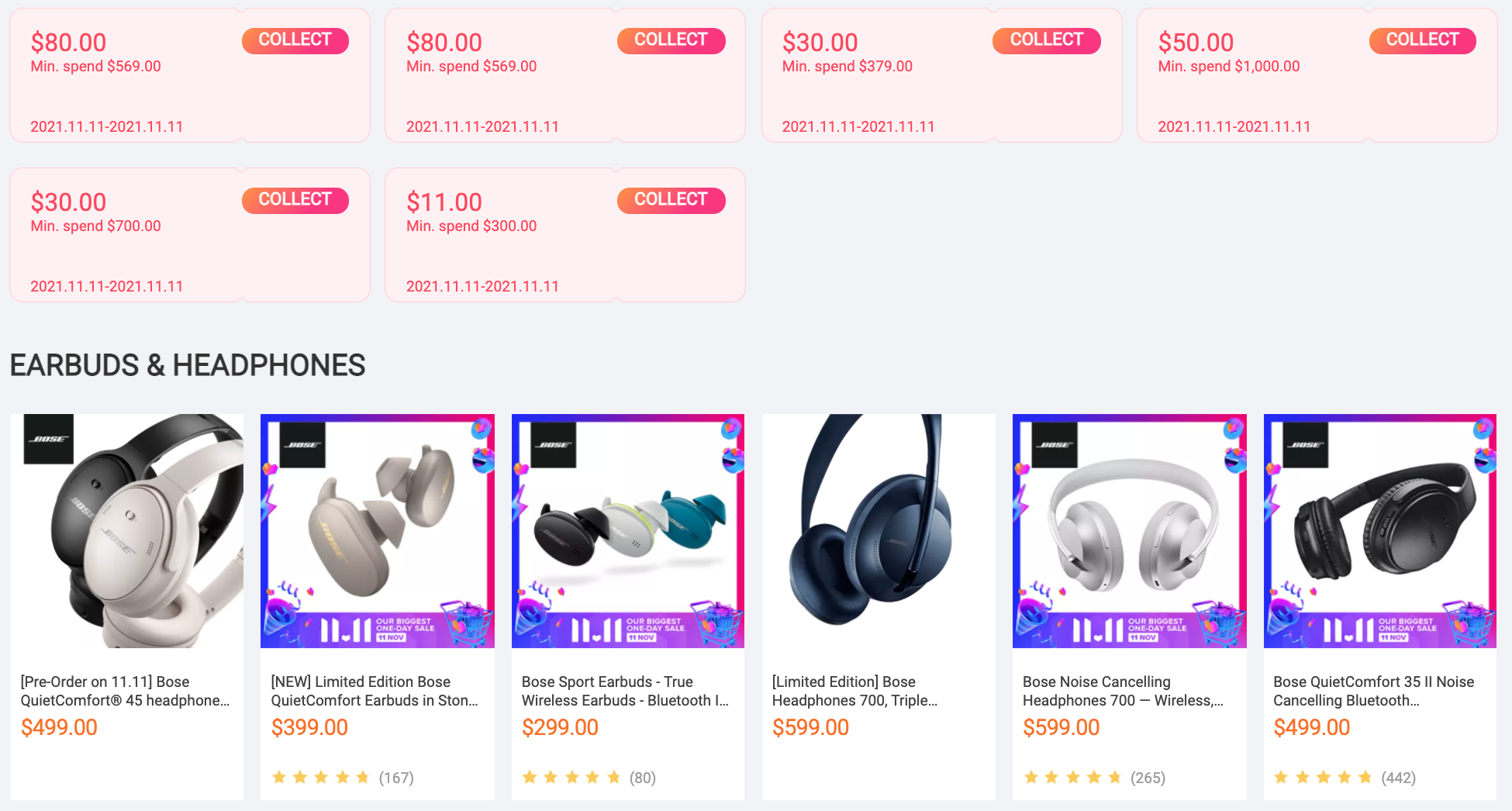Collect the second $80.00 voucher
The height and width of the screenshot is (811, 1512).
click(671, 40)
